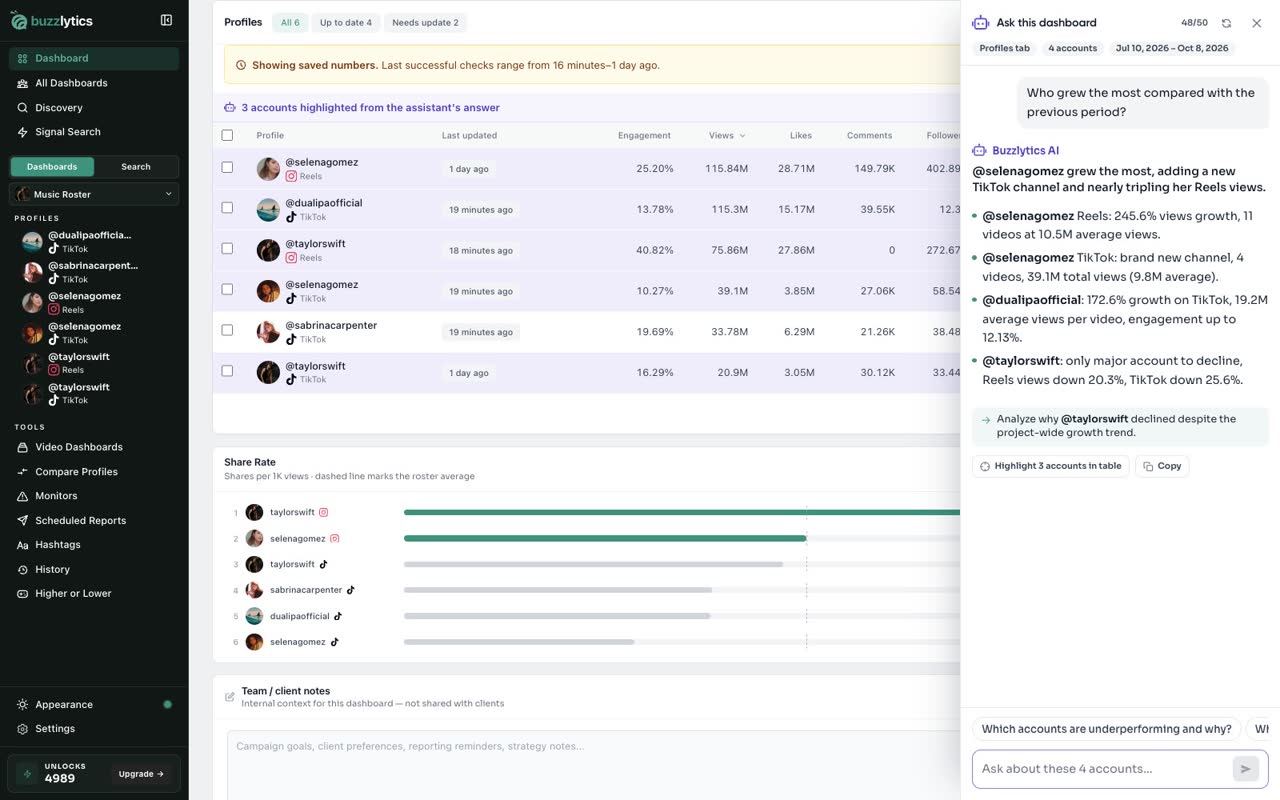Tick the select-all checkbox in table header
1280x800 pixels.
pos(227,135)
